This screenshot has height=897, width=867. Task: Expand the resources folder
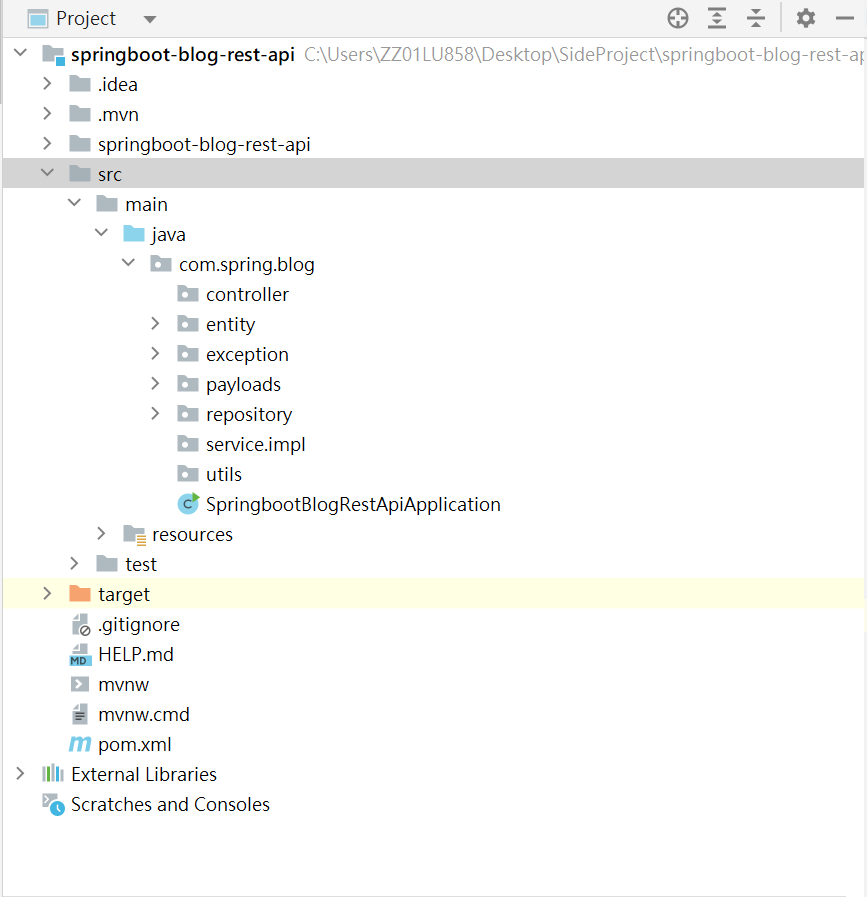(x=101, y=534)
